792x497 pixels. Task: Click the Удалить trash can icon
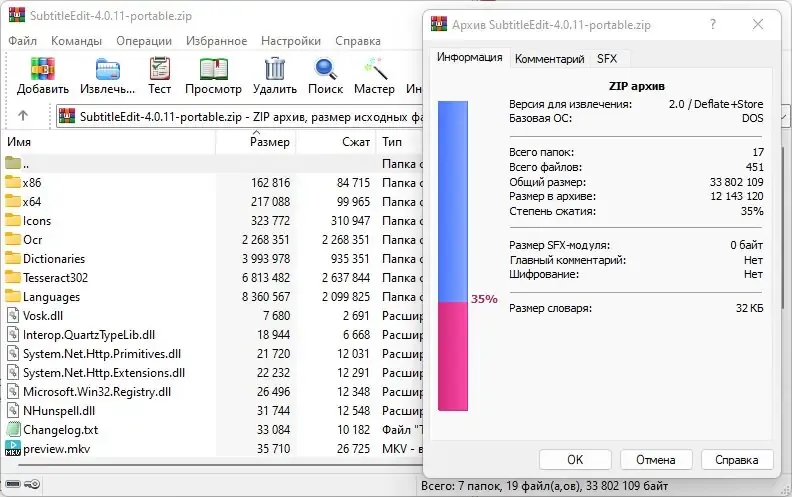click(275, 68)
